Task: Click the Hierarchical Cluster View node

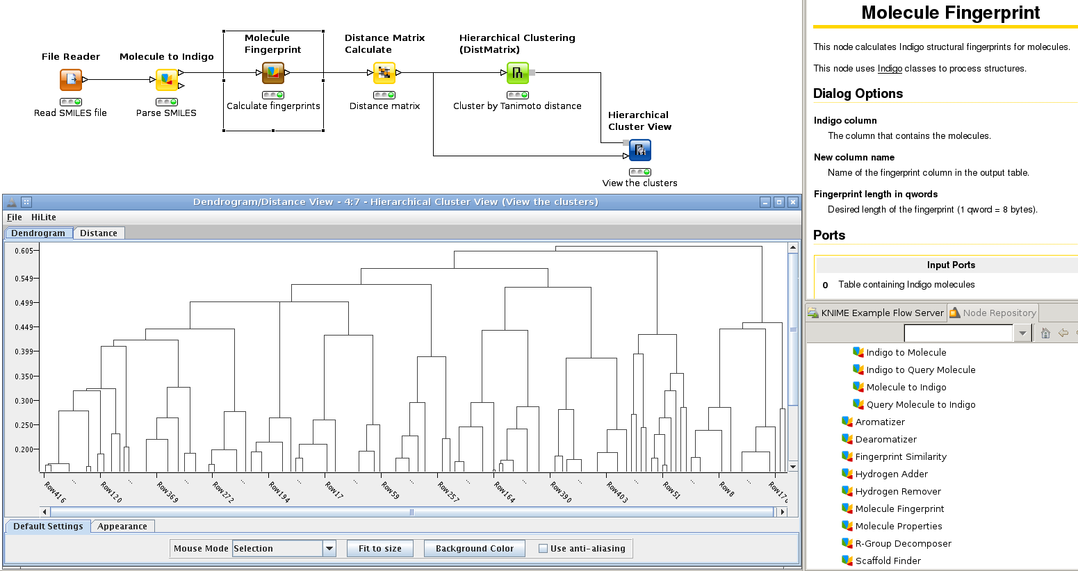Action: click(640, 150)
